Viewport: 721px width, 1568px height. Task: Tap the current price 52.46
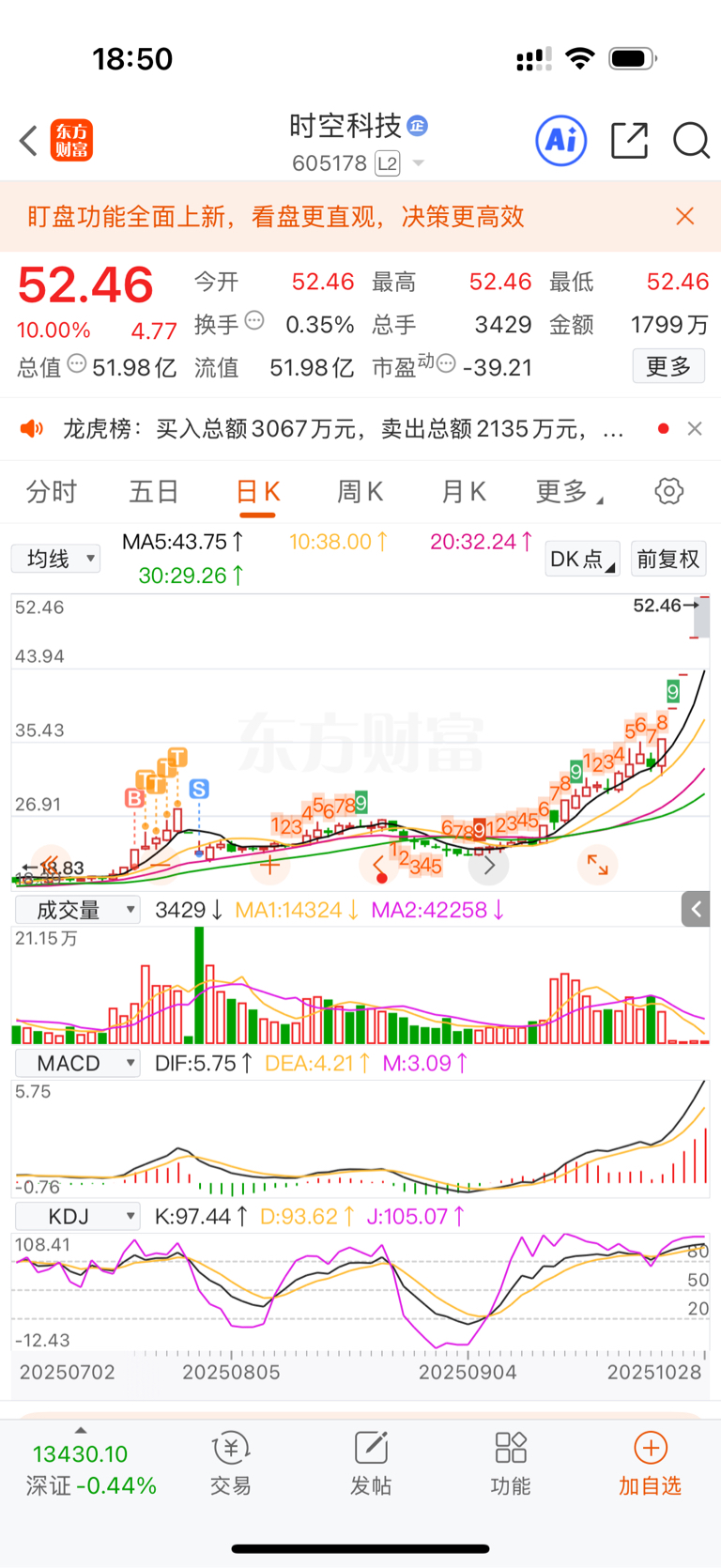pyautogui.click(x=85, y=284)
